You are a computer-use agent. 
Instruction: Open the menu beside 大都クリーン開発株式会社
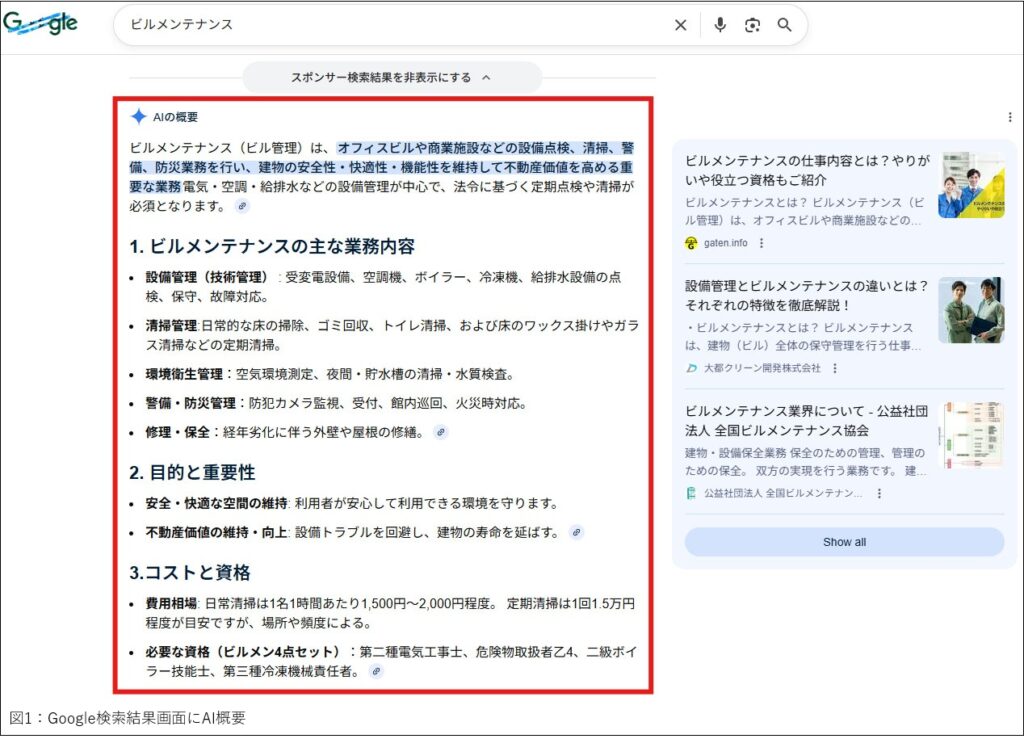[834, 369]
